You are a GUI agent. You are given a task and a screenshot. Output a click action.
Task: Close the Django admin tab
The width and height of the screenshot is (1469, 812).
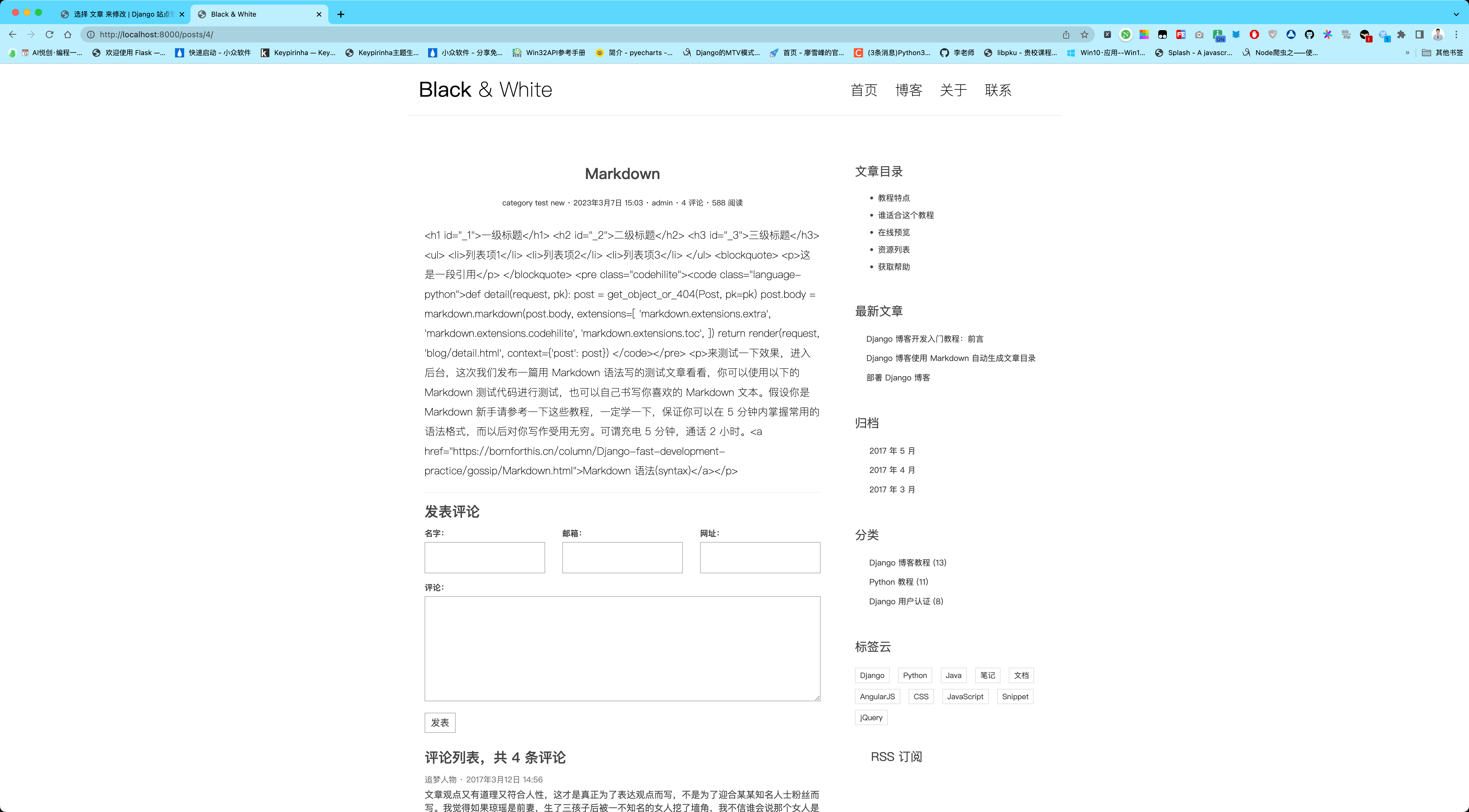click(x=182, y=14)
